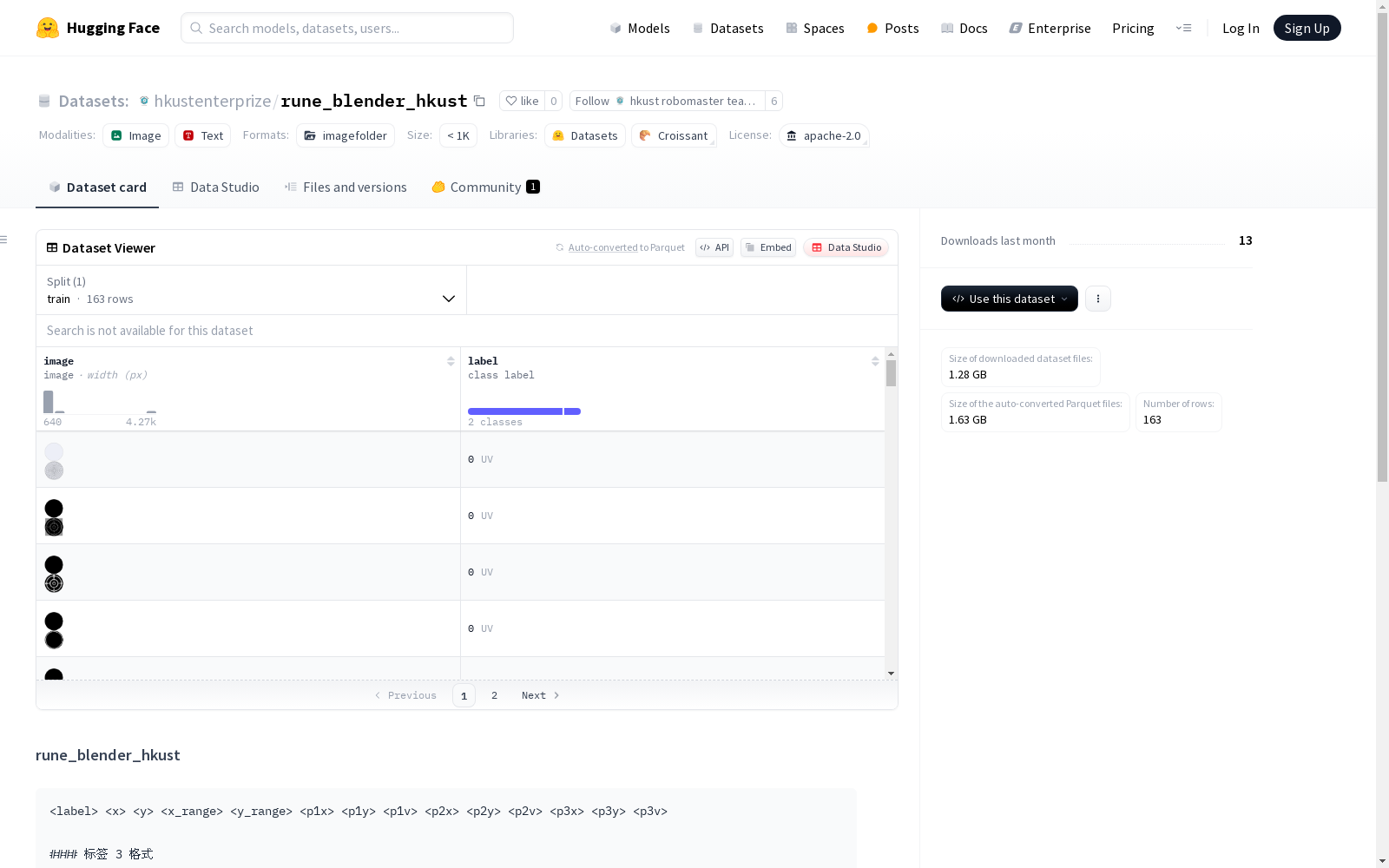Viewport: 1389px width, 868px height.
Task: Click the Sign Up button
Action: click(1307, 28)
